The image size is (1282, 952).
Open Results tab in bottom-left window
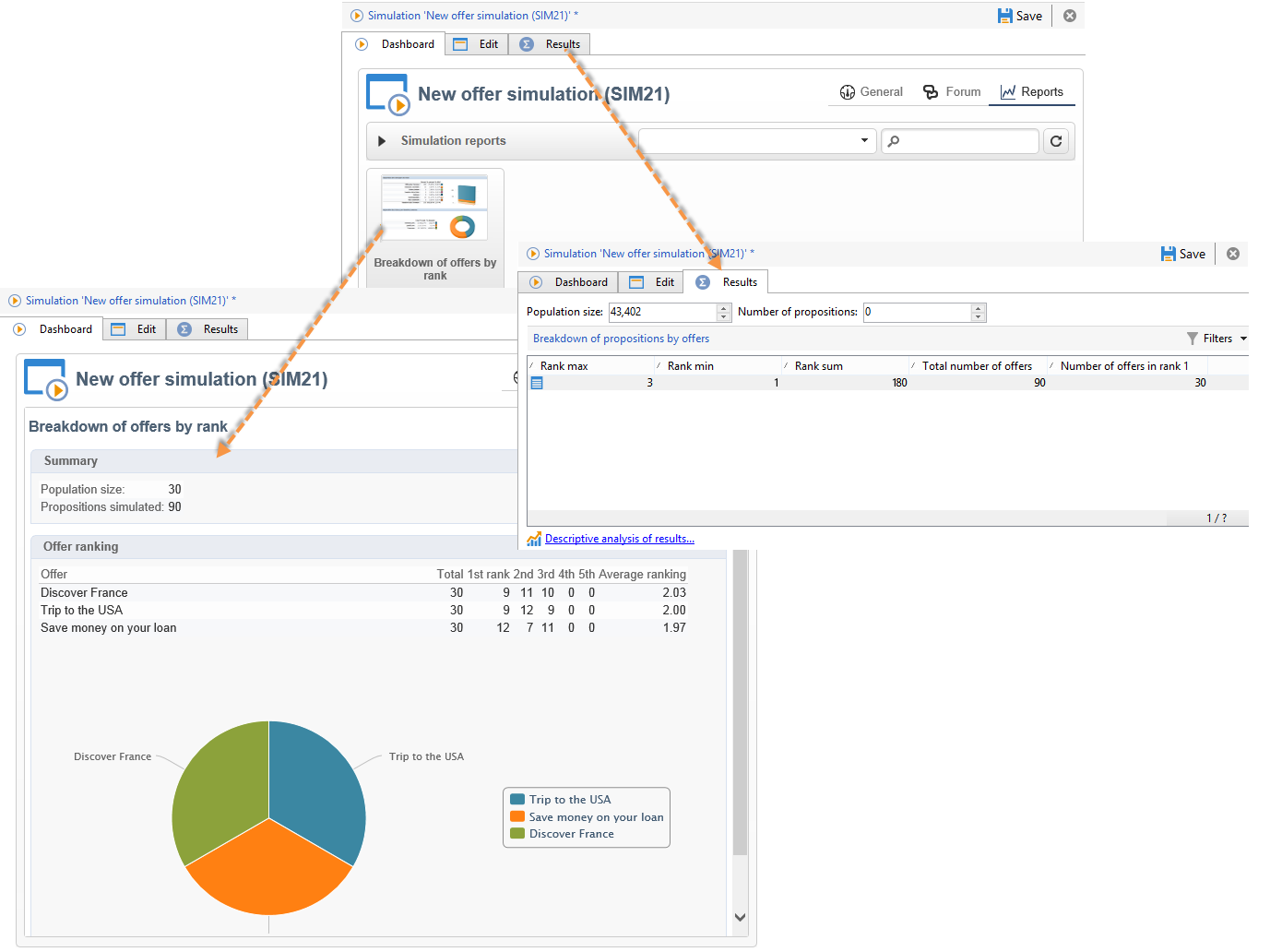tap(208, 329)
